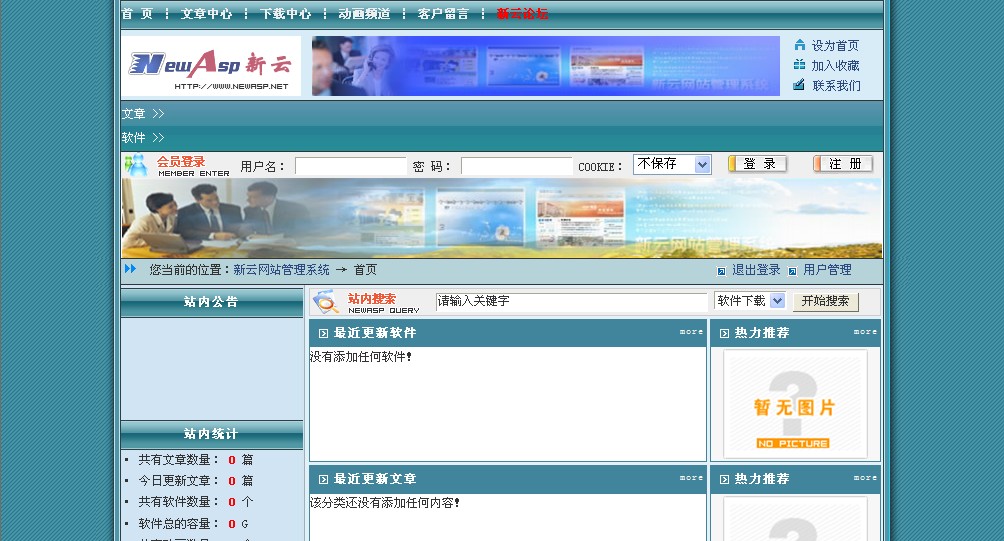Click the 登录 button

[x=757, y=165]
